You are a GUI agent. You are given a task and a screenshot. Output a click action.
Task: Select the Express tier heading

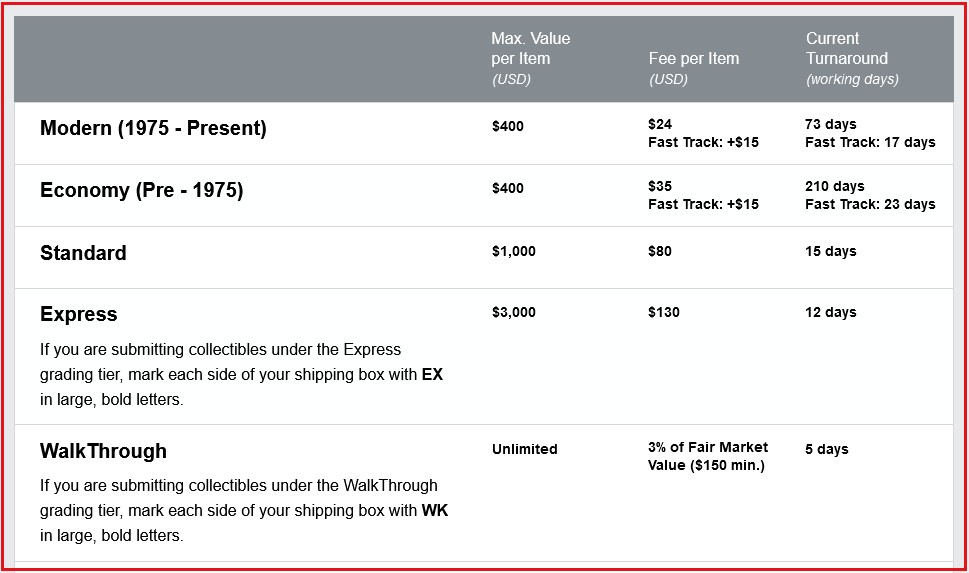point(78,314)
